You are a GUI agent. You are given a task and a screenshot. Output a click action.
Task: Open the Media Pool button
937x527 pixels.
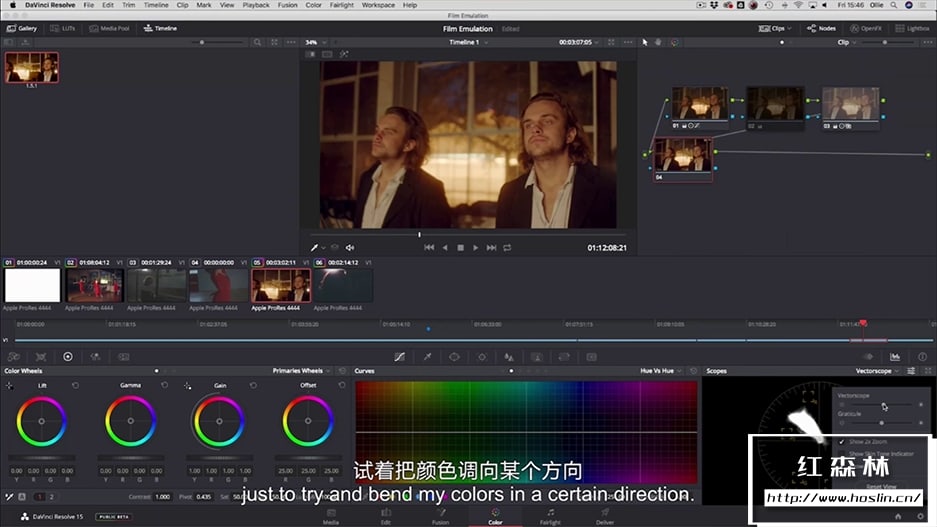(109, 28)
